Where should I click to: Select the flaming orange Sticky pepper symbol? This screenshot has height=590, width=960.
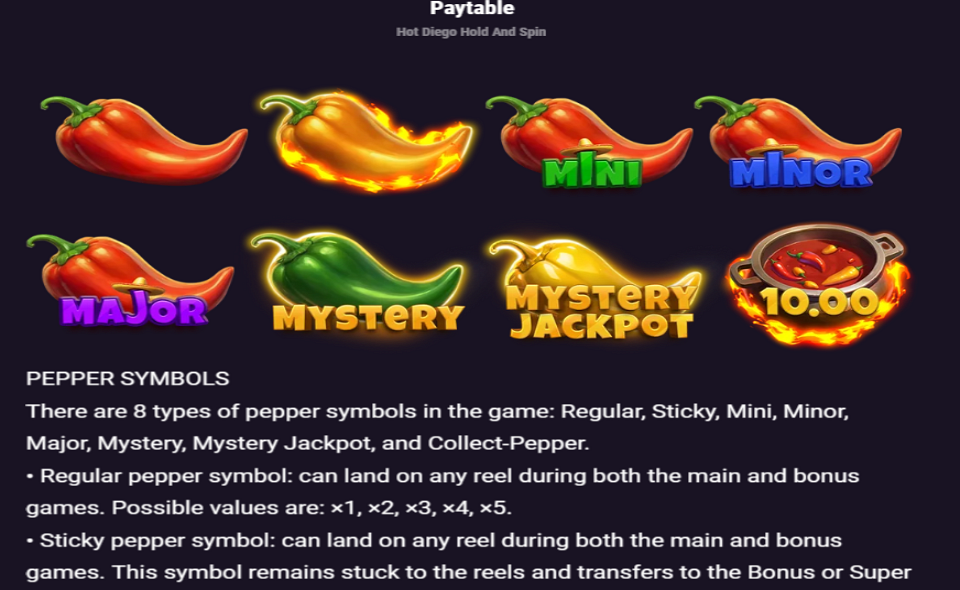366,141
